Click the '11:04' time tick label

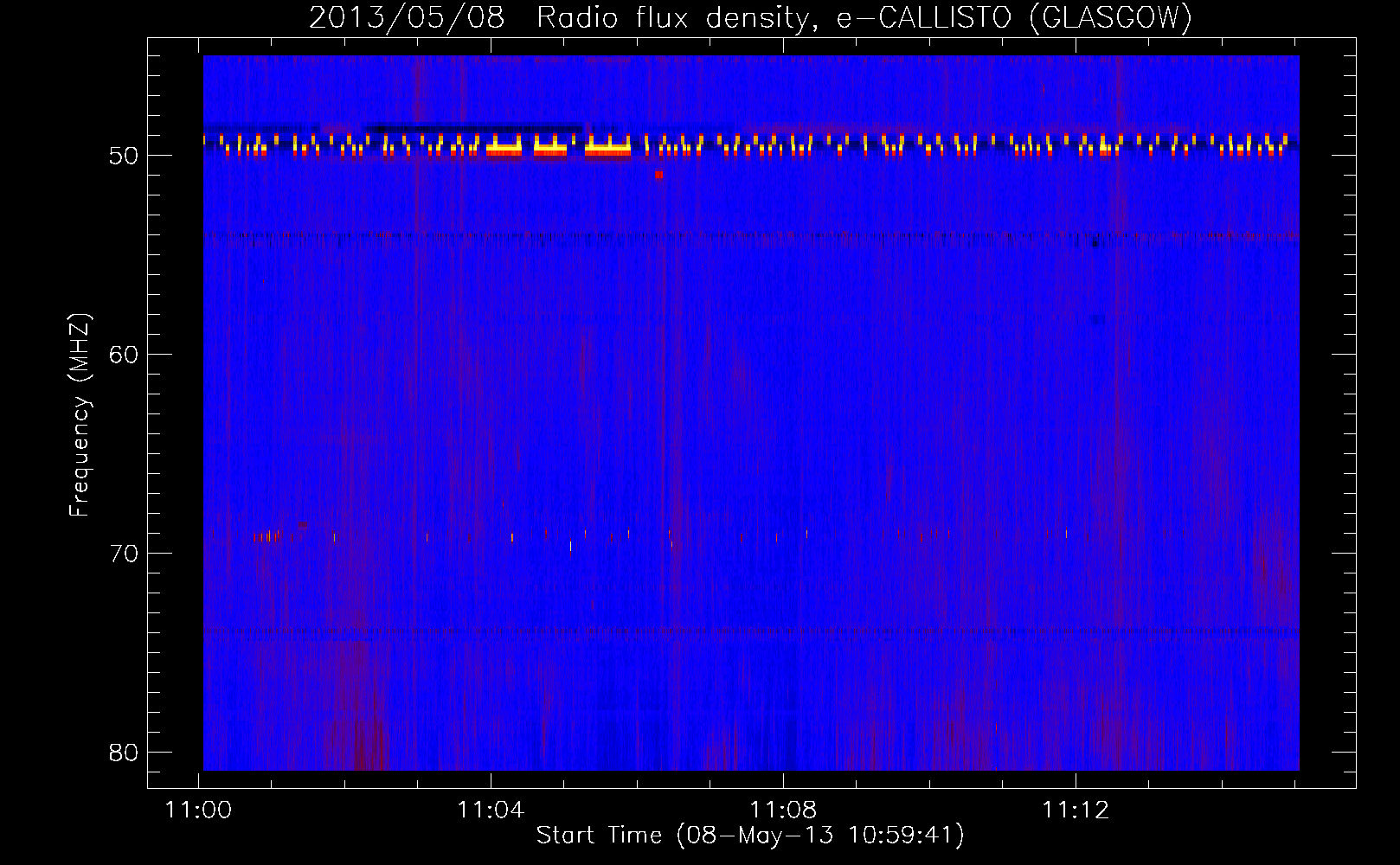point(491,811)
